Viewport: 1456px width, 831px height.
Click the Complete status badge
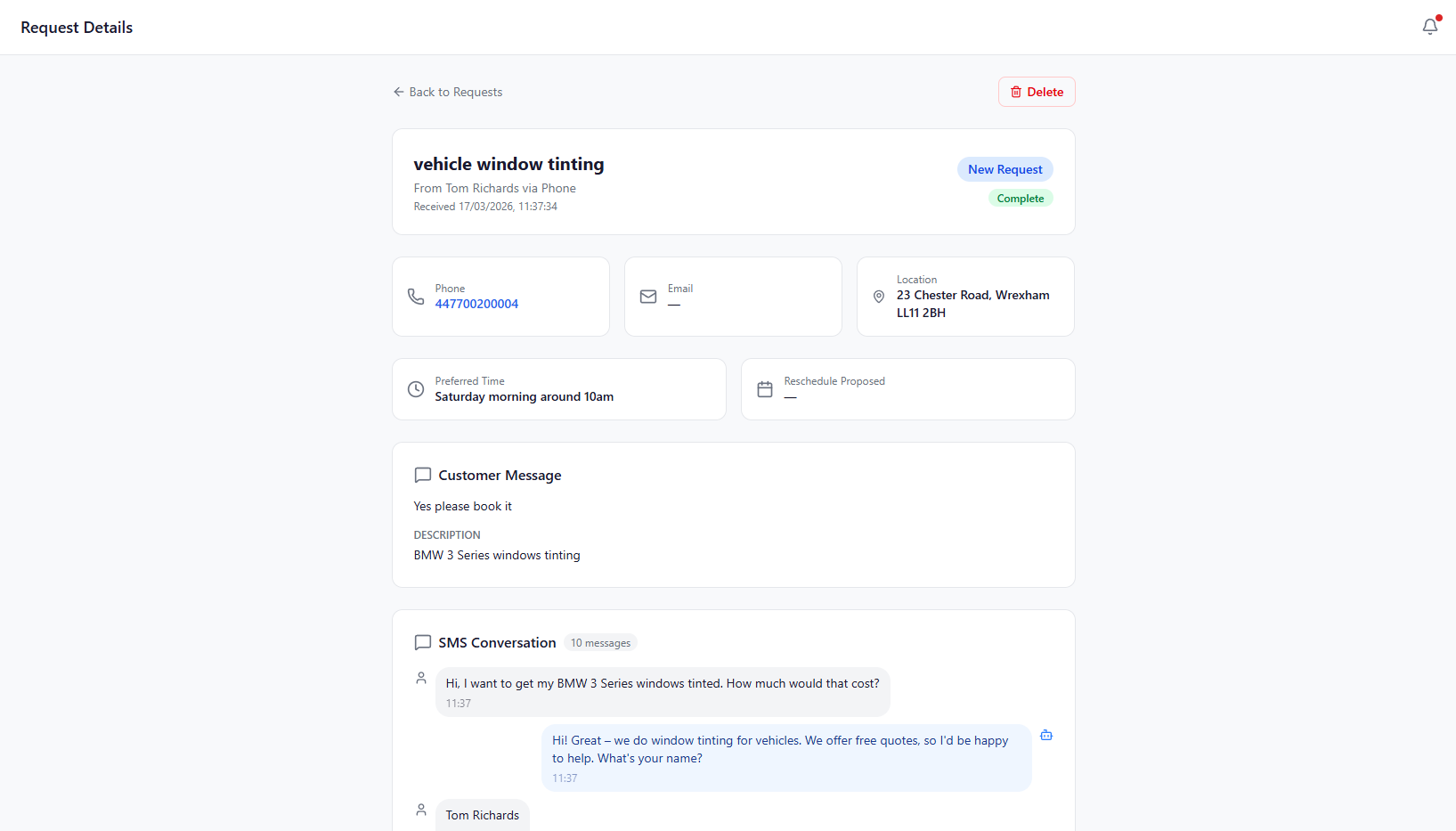click(1021, 198)
